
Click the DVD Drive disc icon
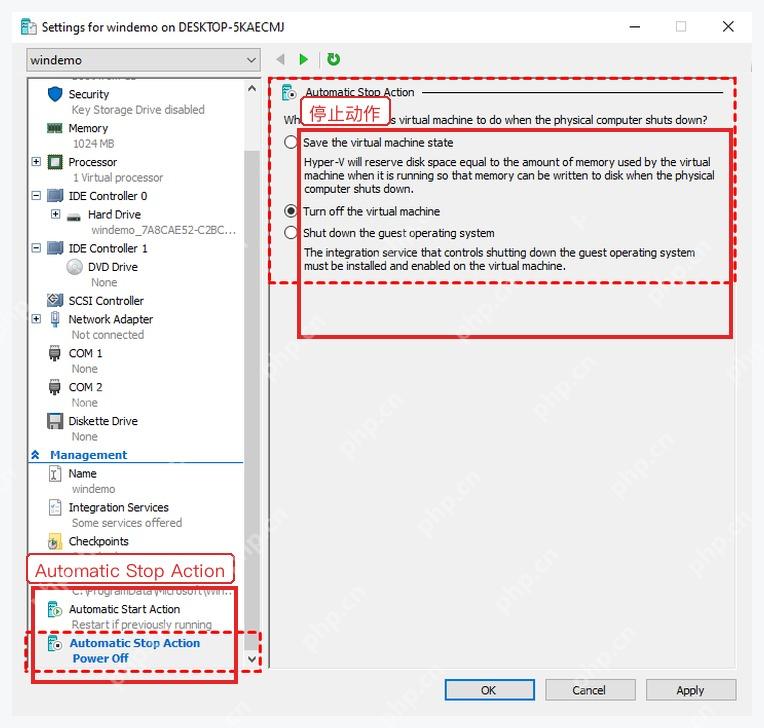(75, 267)
